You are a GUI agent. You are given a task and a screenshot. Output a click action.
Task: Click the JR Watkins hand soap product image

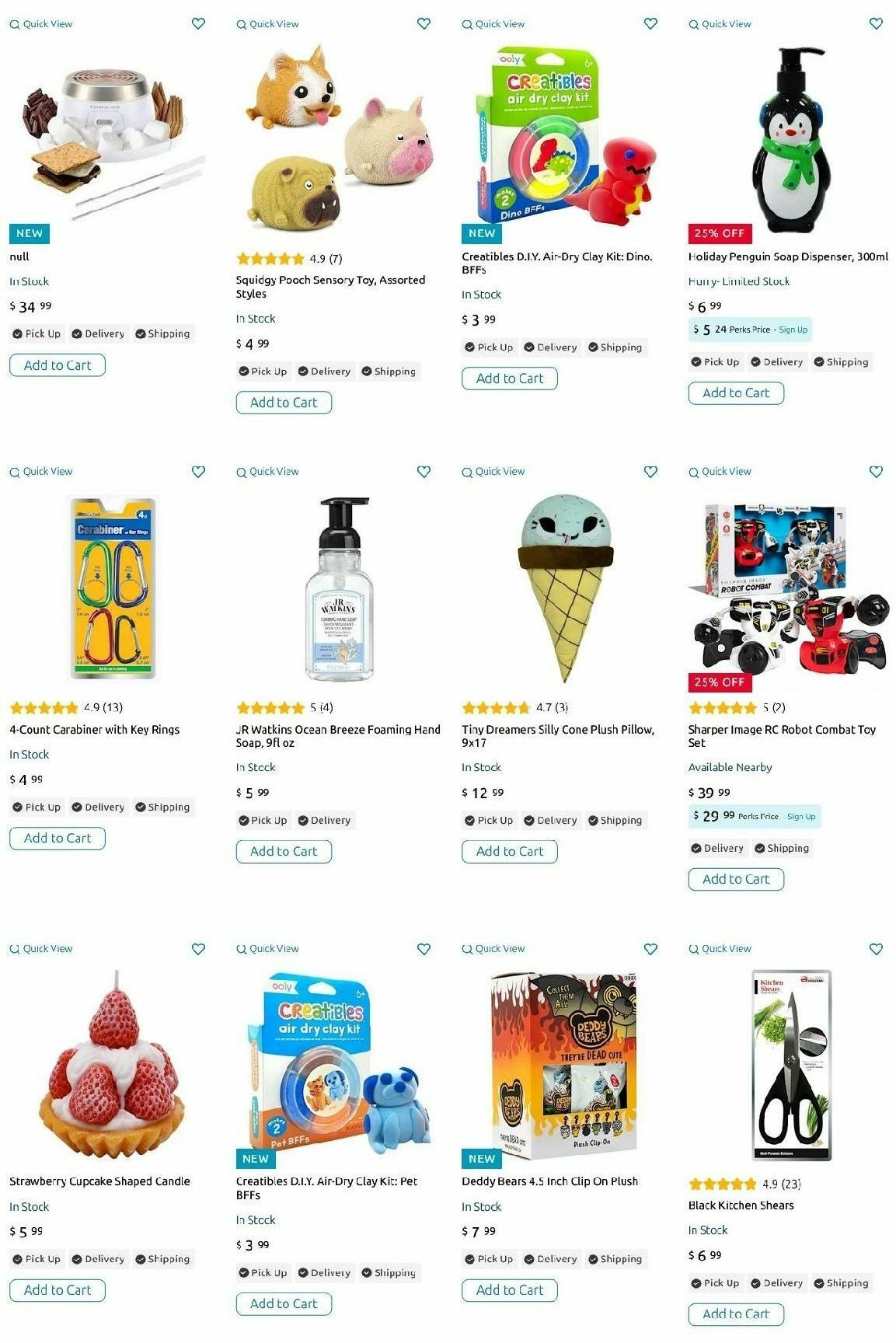[339, 588]
